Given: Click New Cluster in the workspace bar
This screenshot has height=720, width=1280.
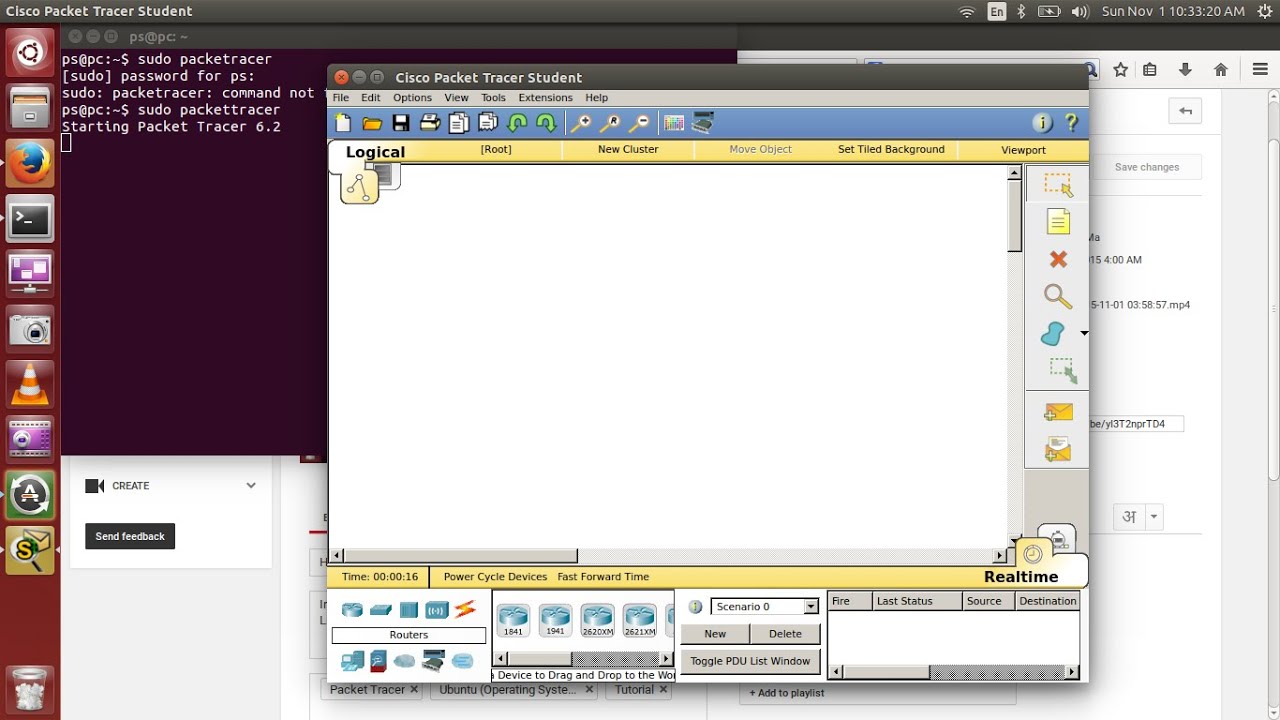Looking at the screenshot, I should (x=628, y=149).
